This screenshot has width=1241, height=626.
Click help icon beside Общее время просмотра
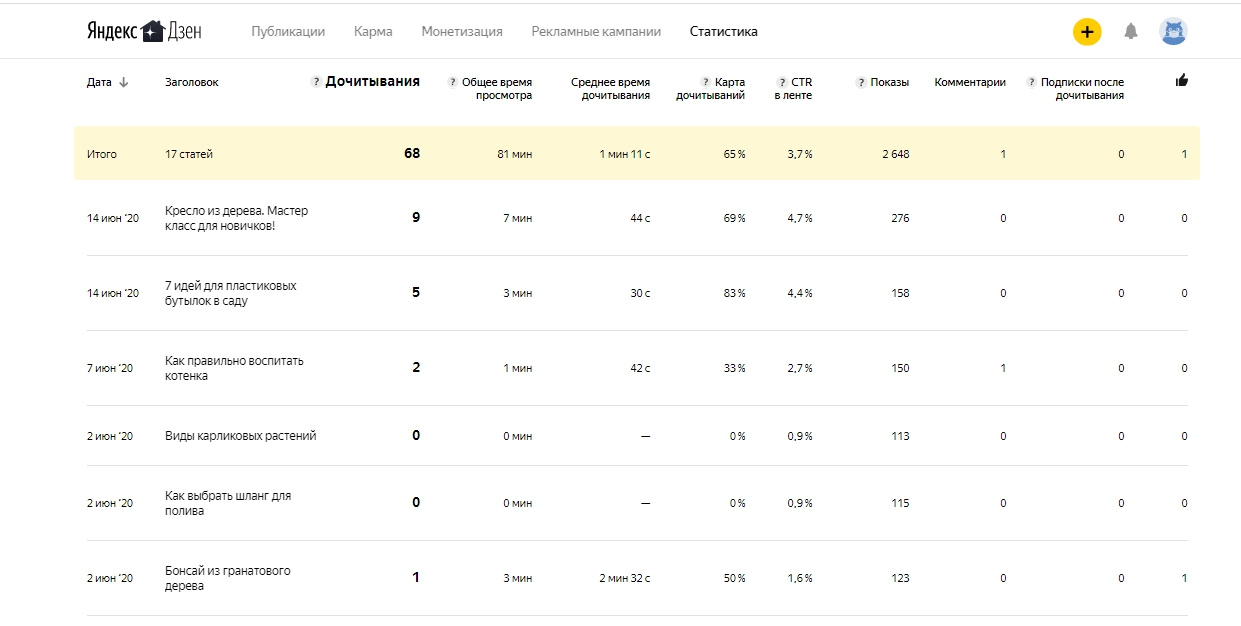[x=453, y=83]
